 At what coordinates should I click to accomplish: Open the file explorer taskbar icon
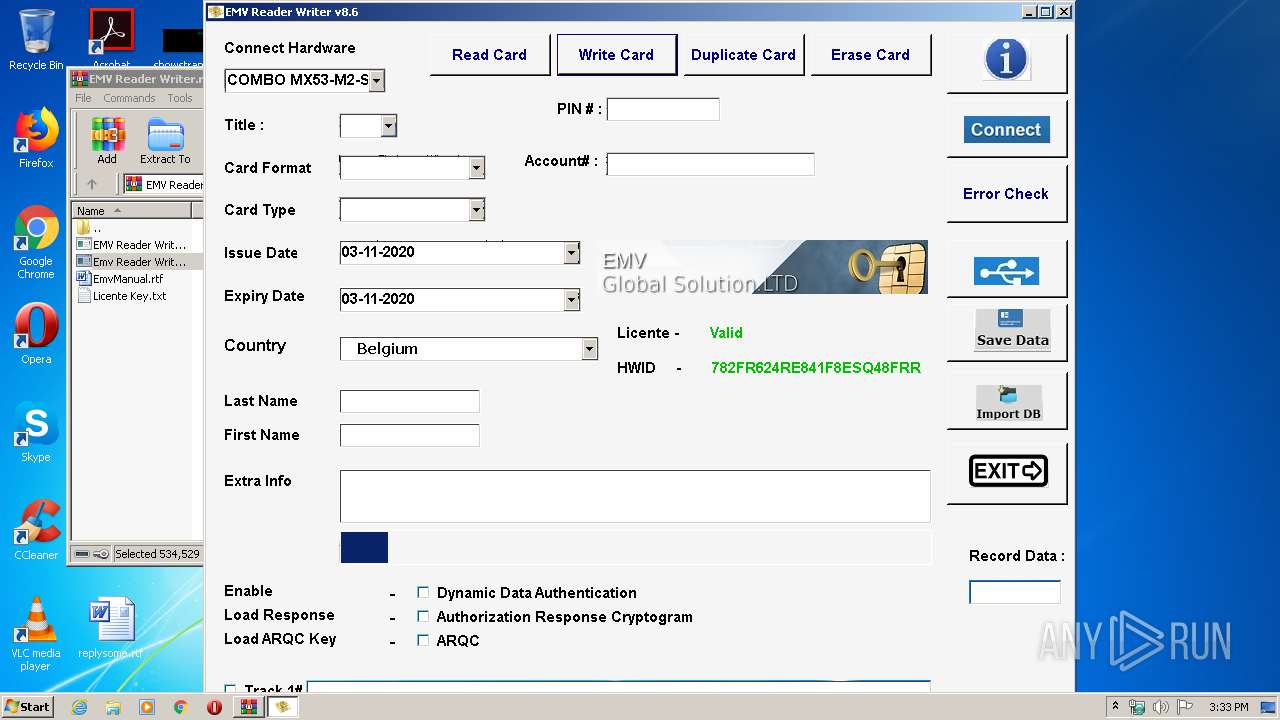[113, 707]
